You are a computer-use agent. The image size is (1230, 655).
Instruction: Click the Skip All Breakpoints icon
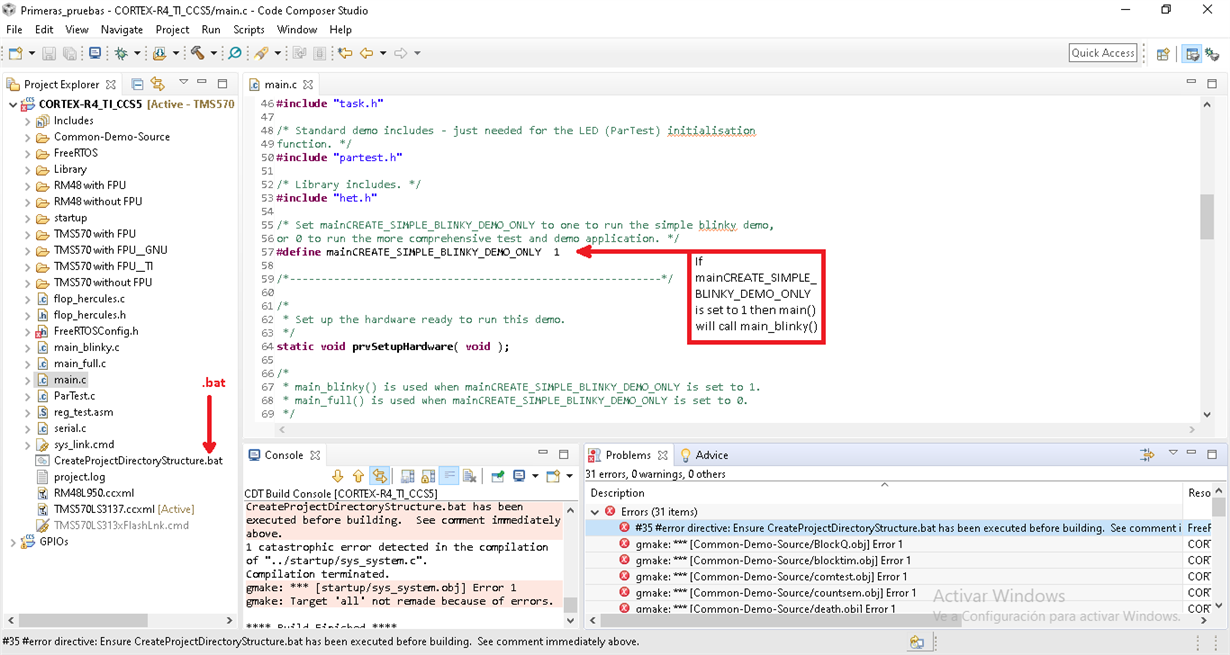pyautogui.click(x=235, y=53)
